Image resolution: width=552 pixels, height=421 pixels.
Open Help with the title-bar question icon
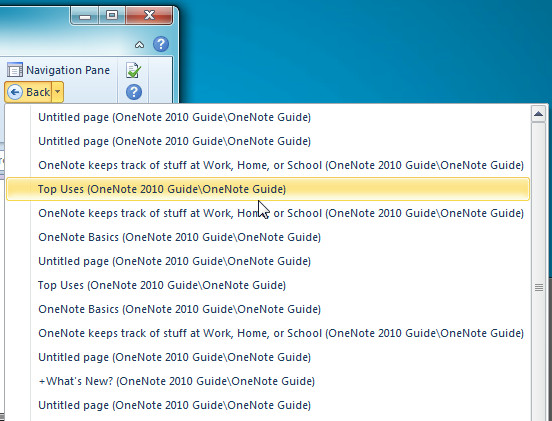(161, 44)
